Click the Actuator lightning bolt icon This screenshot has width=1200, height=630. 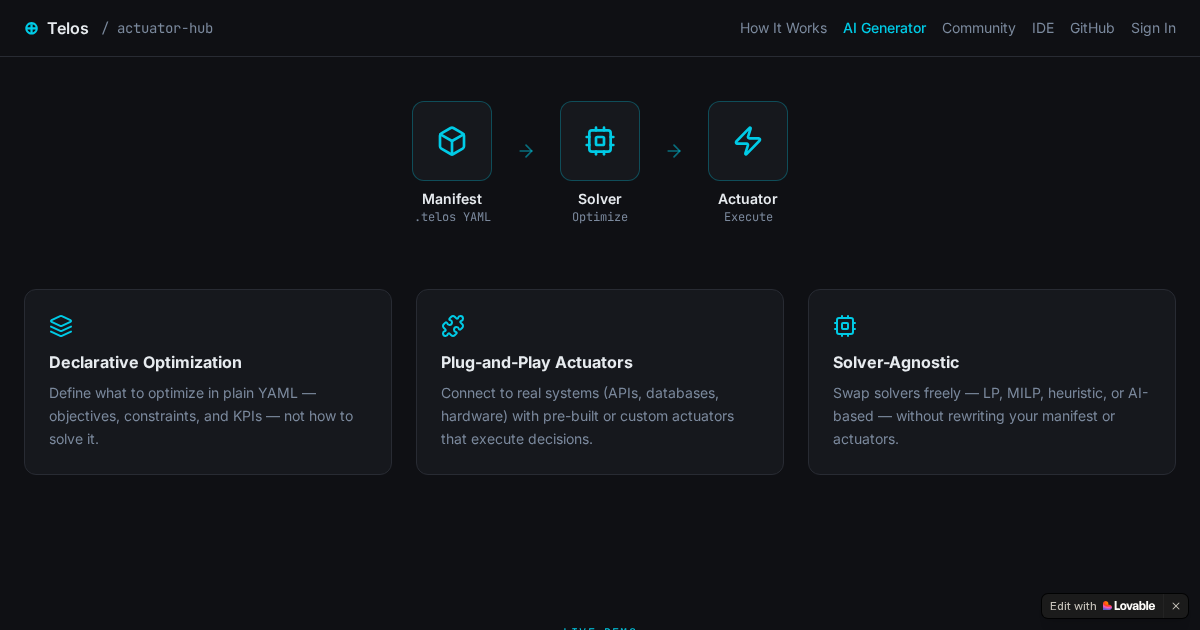coord(748,141)
